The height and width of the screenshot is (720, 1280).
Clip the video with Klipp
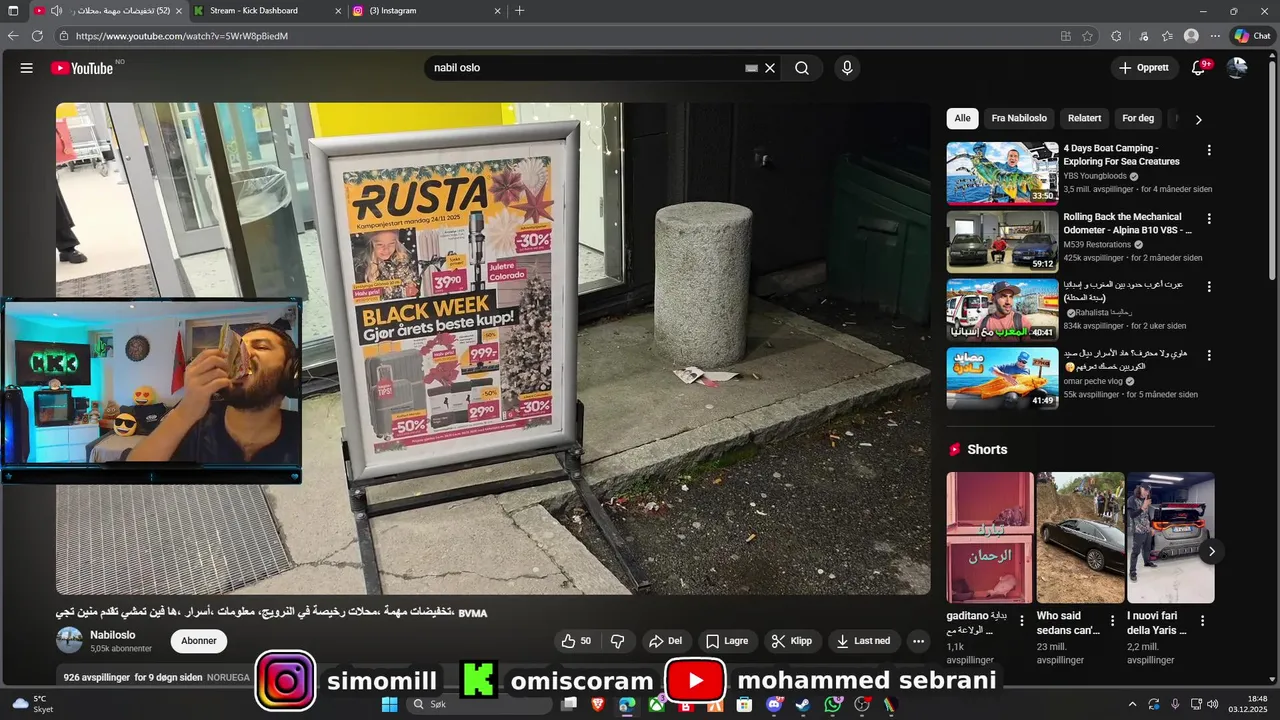point(792,641)
